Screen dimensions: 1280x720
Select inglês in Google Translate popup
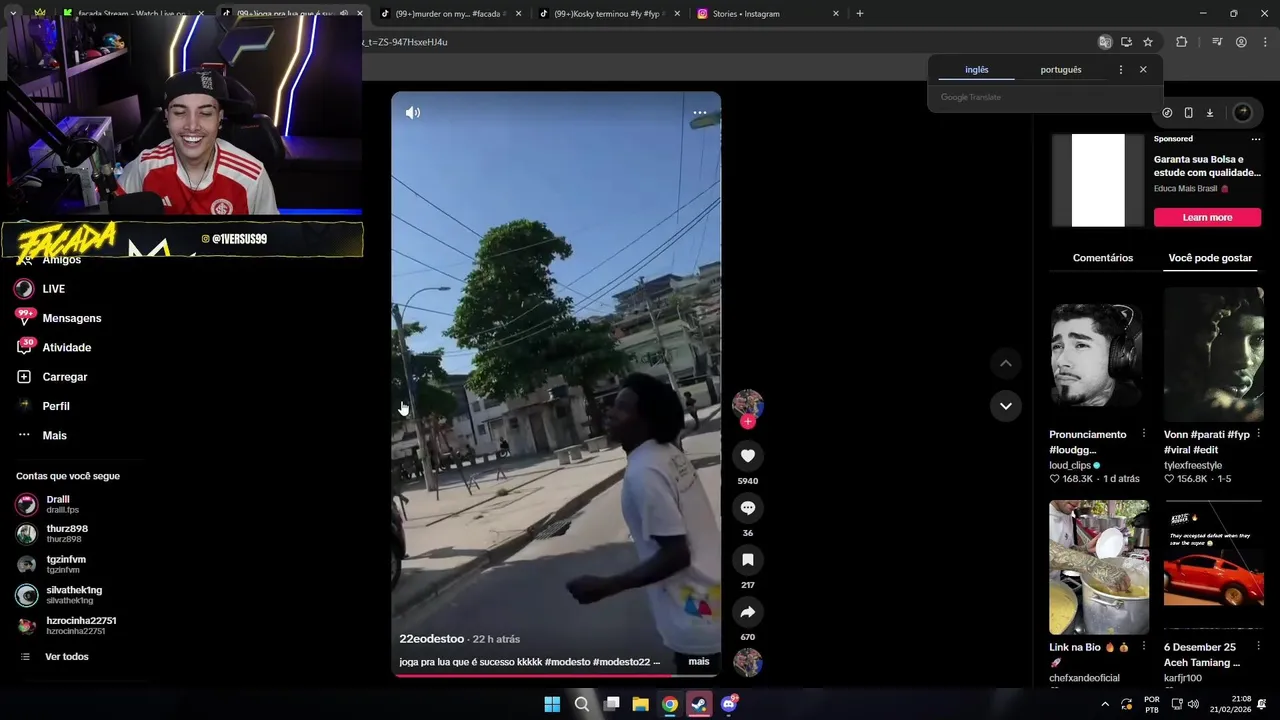click(976, 70)
